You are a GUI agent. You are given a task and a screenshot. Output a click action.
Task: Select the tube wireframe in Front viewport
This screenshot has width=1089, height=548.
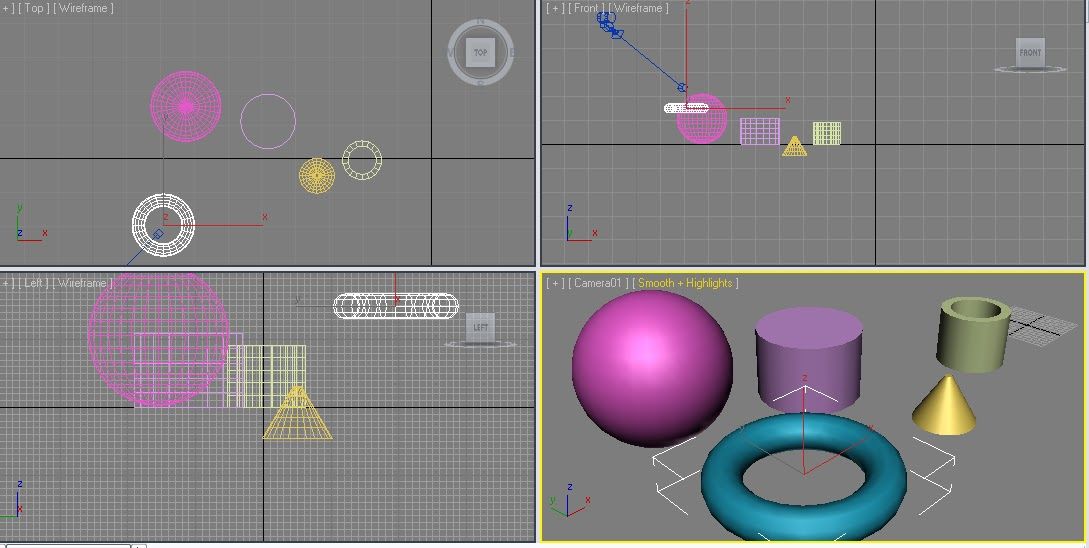826,133
